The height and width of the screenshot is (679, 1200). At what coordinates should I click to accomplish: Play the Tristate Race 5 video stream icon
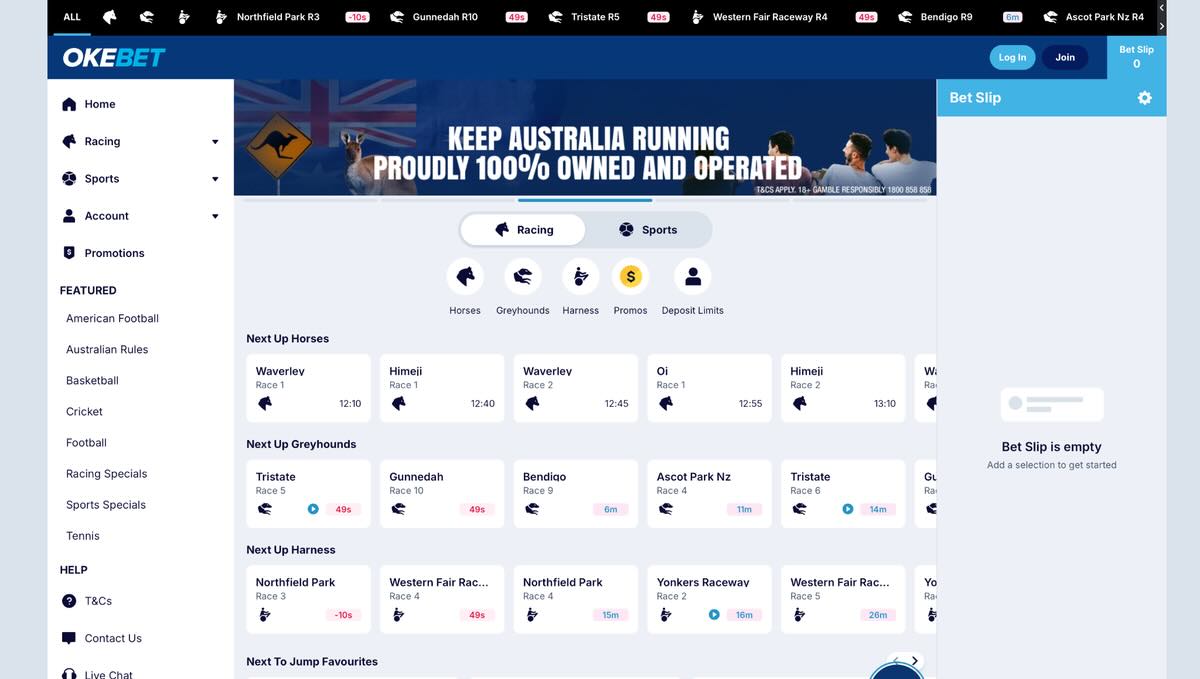coord(311,509)
